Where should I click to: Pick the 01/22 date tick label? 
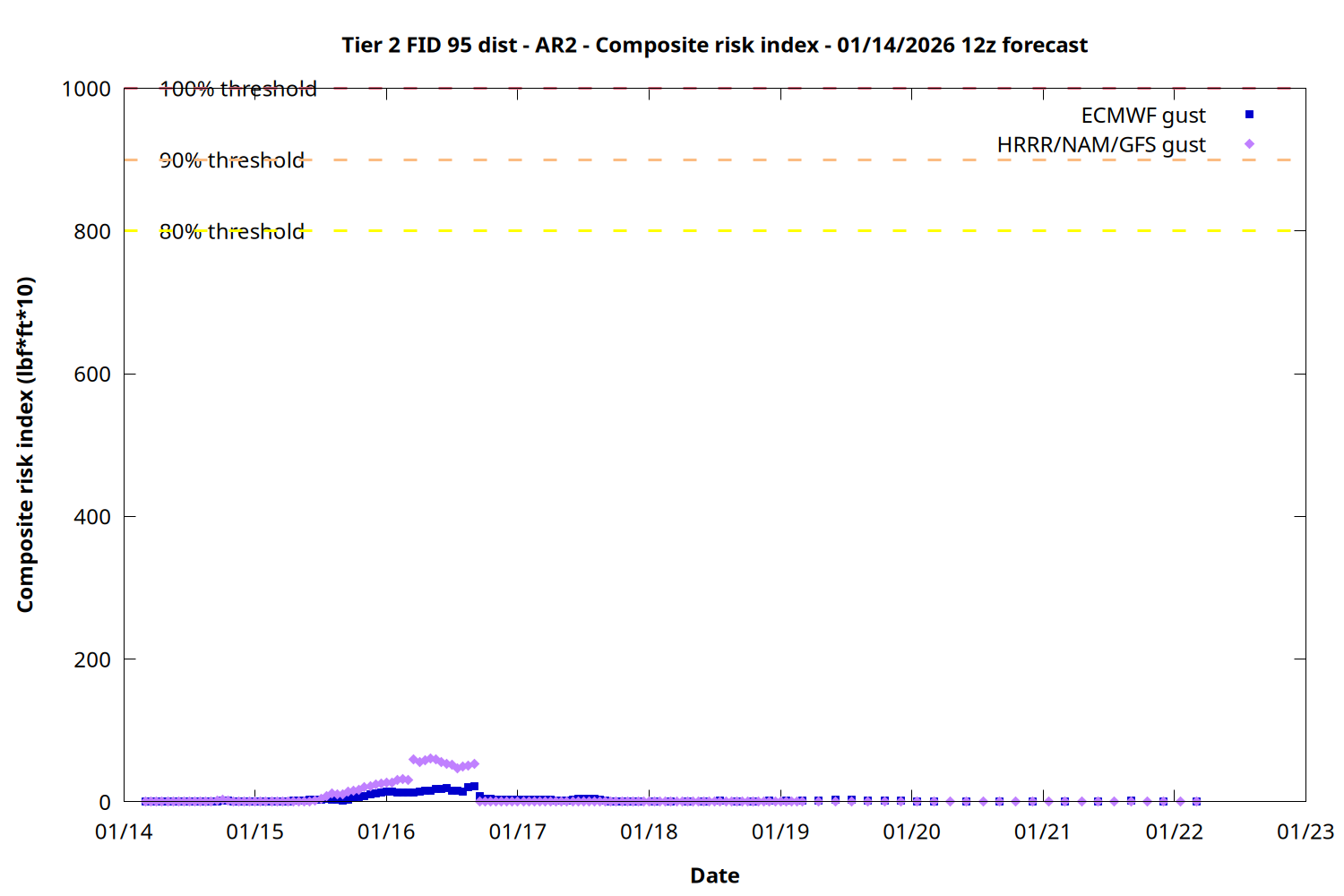[x=1174, y=832]
